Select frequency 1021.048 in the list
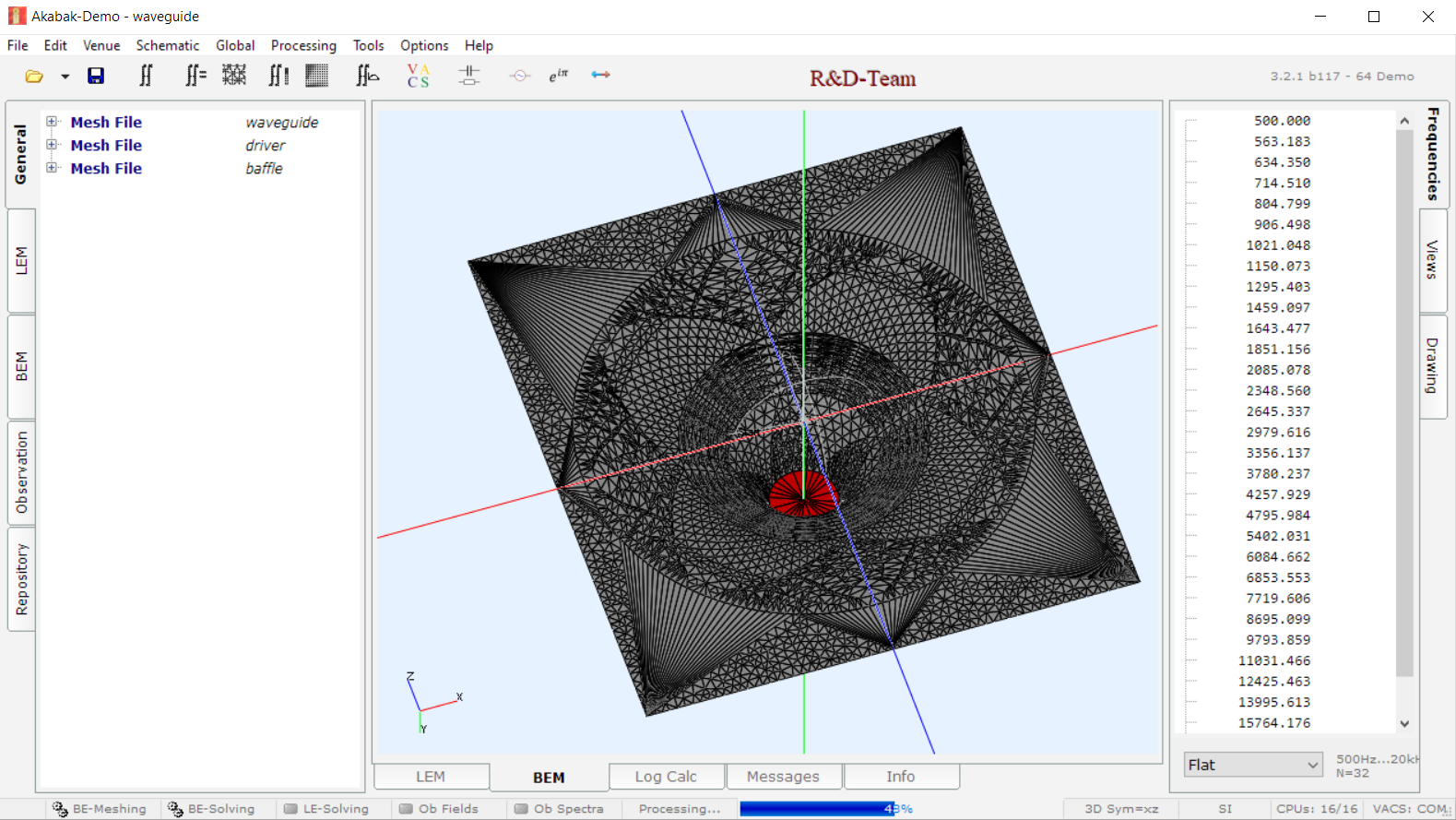This screenshot has width=1456, height=820. (1278, 245)
